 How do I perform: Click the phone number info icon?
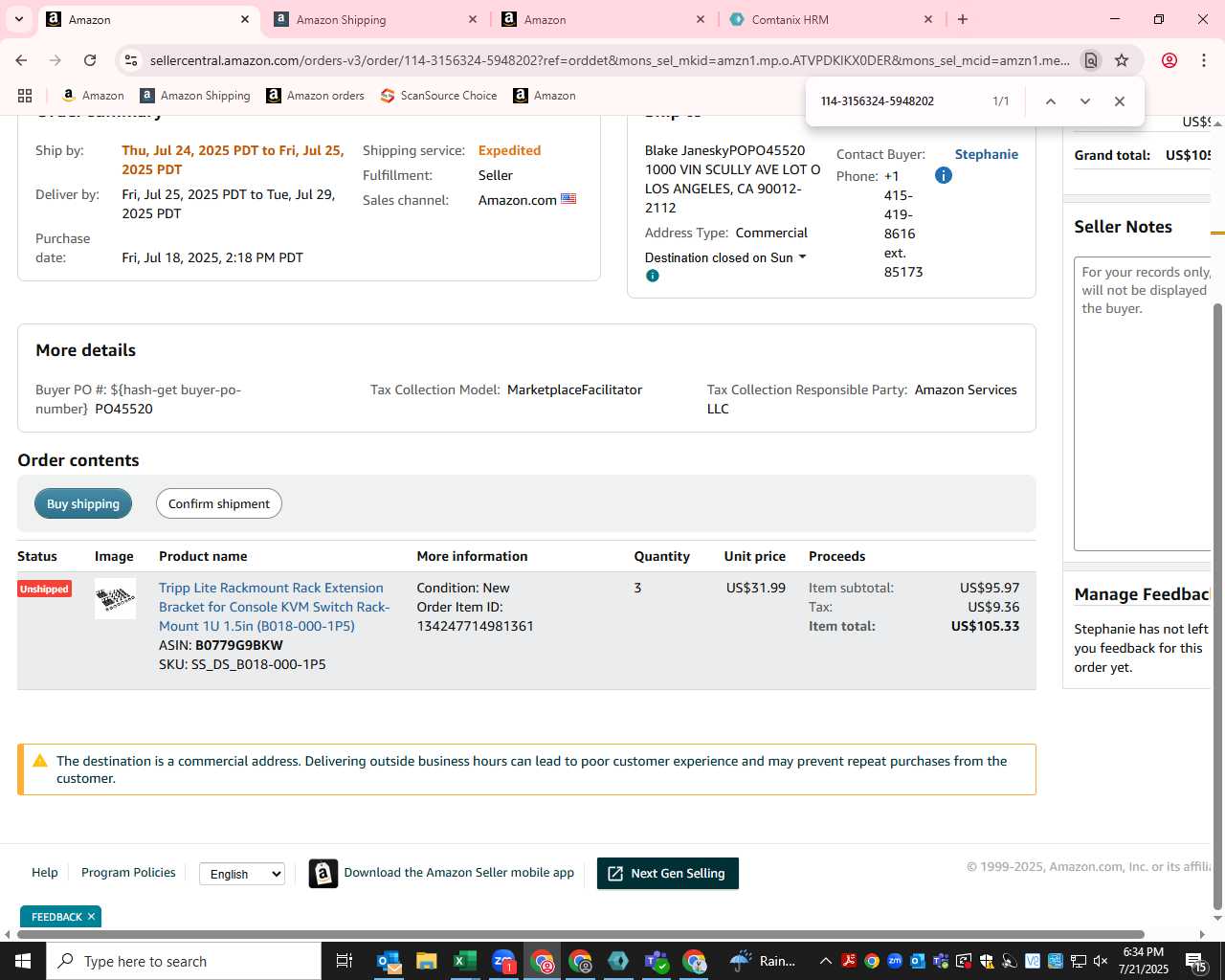(944, 175)
